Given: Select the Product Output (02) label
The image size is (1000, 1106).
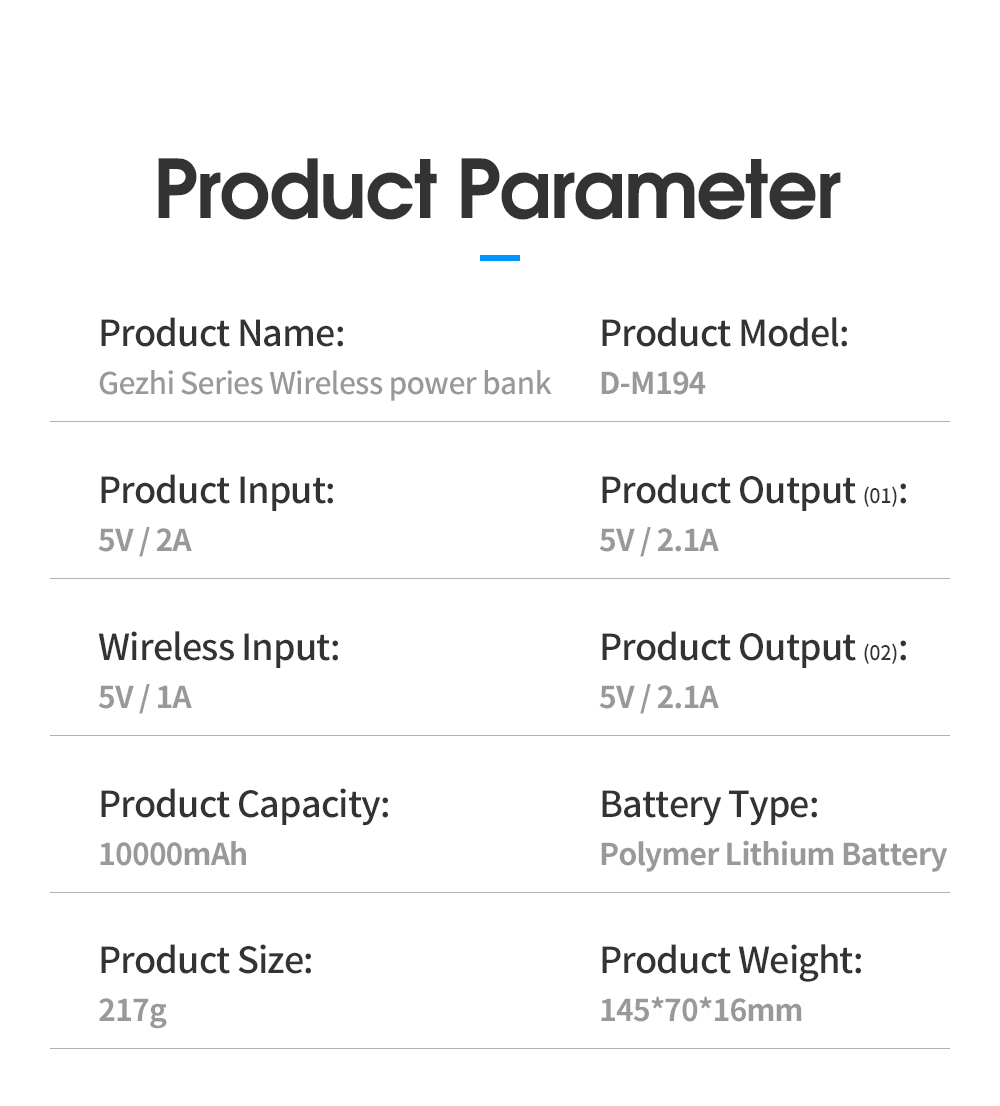Looking at the screenshot, I should coord(753,647).
